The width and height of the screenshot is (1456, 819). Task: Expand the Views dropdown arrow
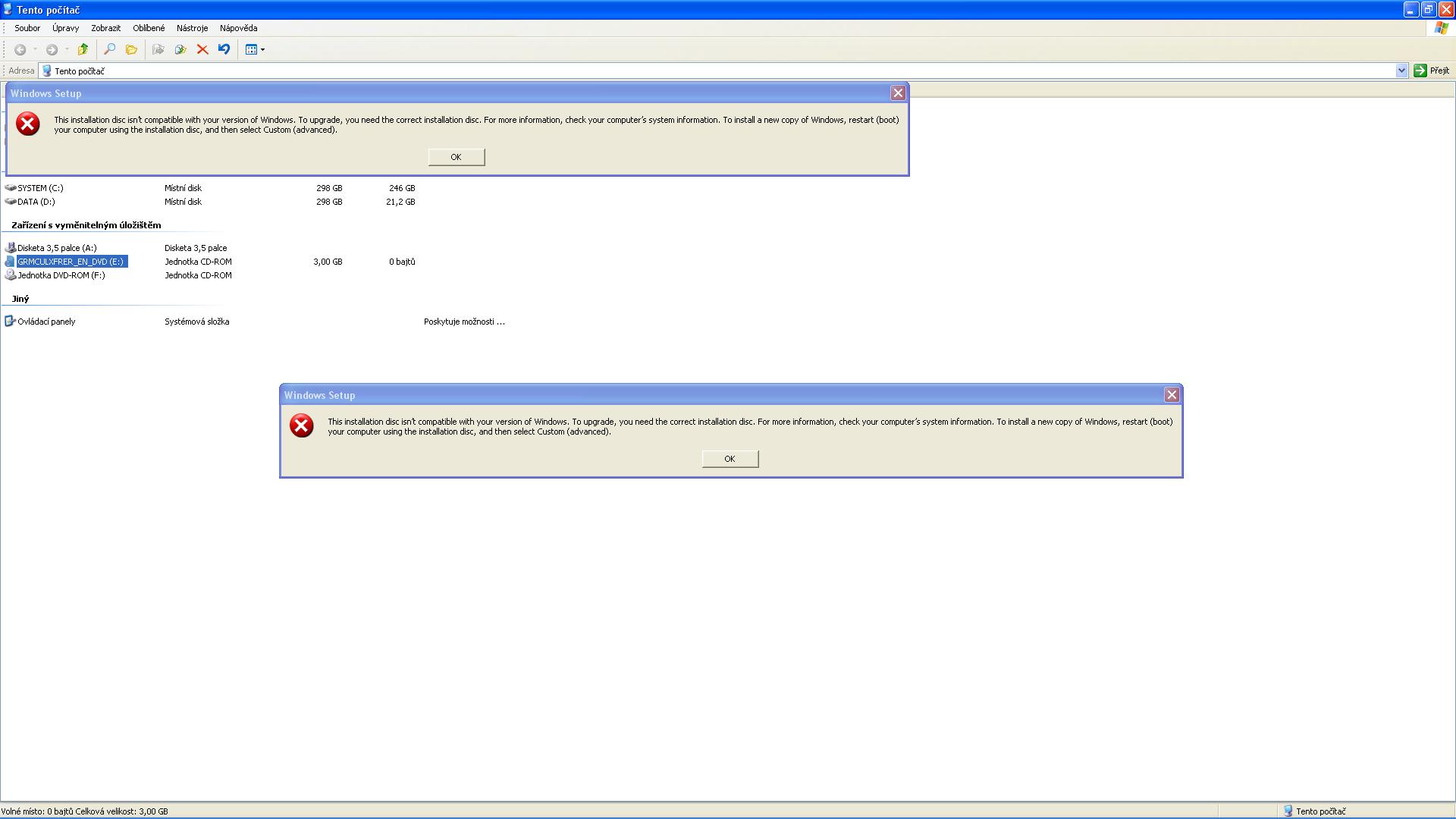[x=263, y=49]
